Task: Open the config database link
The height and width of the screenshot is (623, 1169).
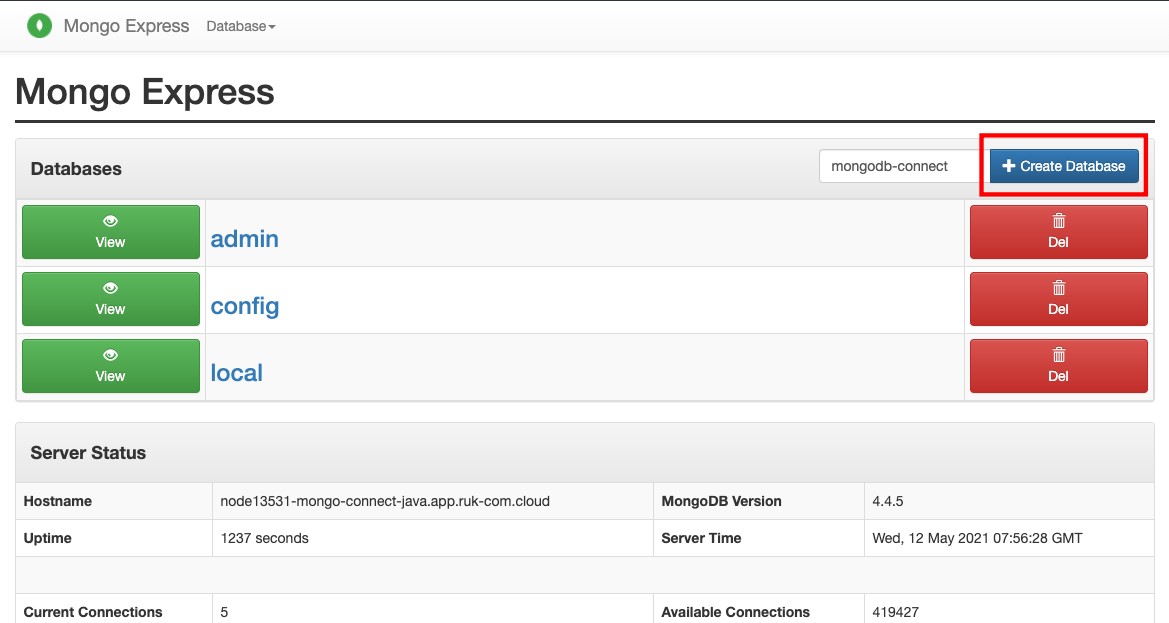Action: click(x=245, y=306)
